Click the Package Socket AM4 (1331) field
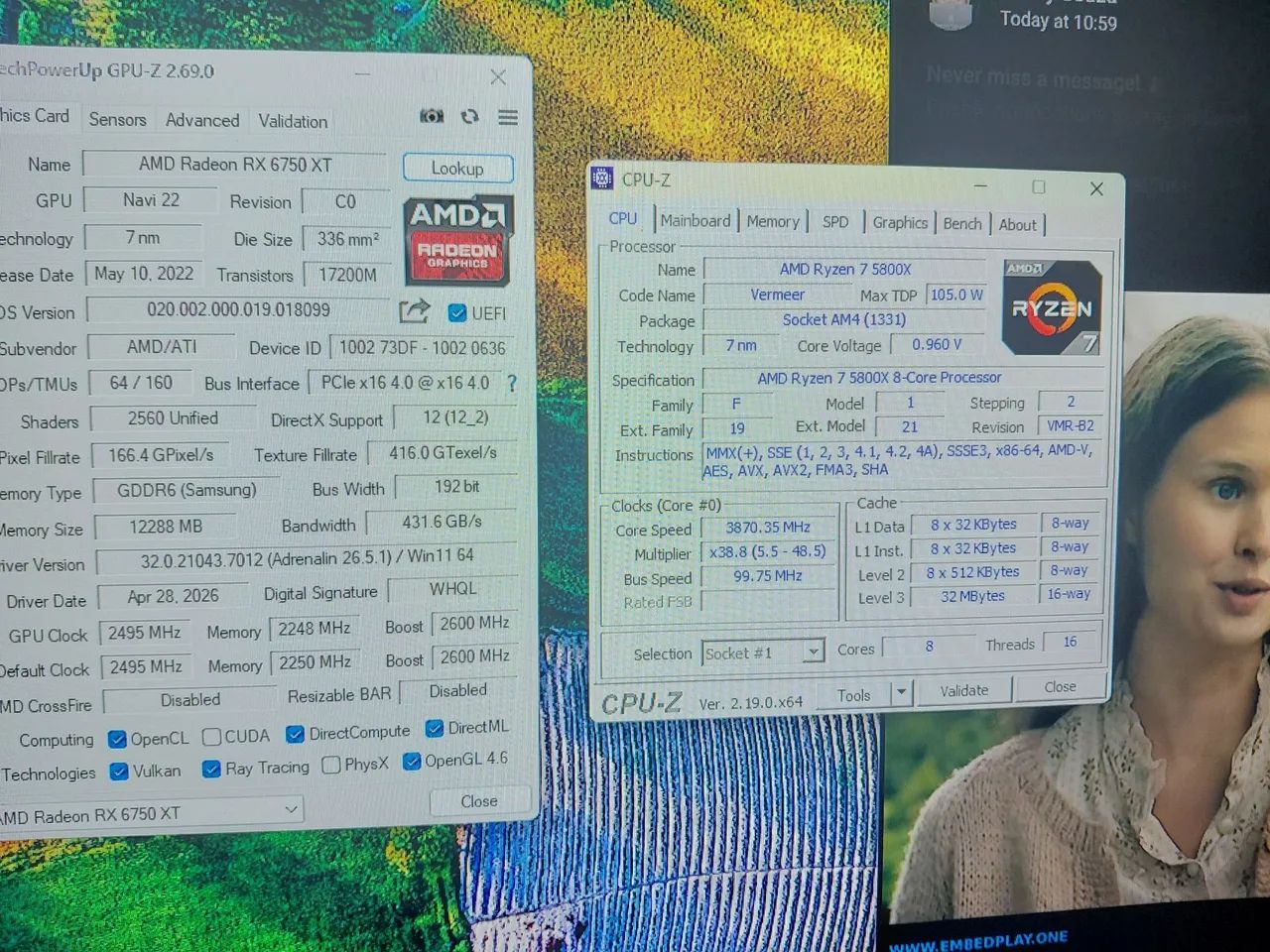1270x952 pixels. (x=844, y=319)
